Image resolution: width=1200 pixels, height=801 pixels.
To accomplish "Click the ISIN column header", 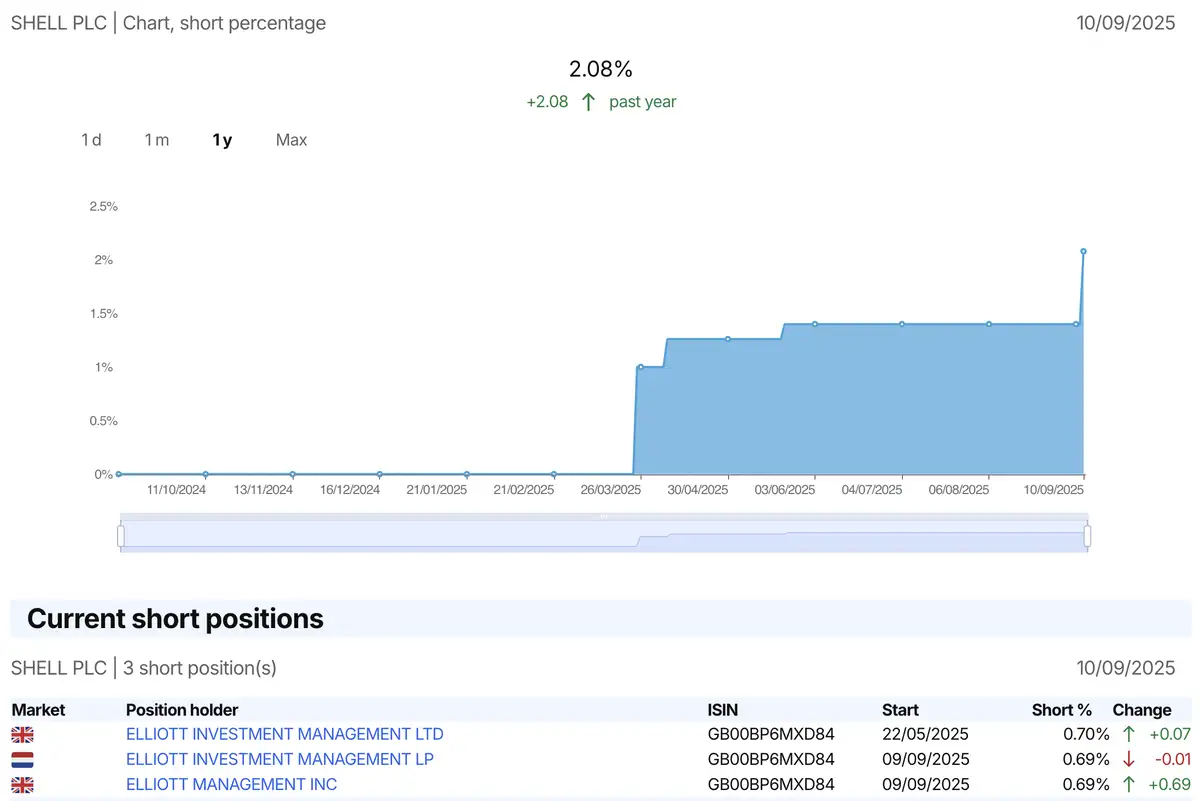I will 724,710.
